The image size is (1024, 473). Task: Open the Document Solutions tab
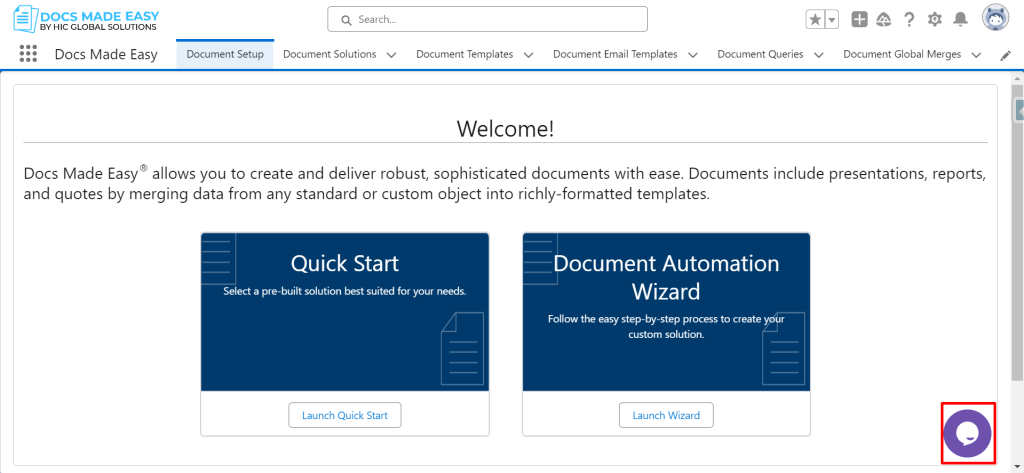(x=329, y=54)
